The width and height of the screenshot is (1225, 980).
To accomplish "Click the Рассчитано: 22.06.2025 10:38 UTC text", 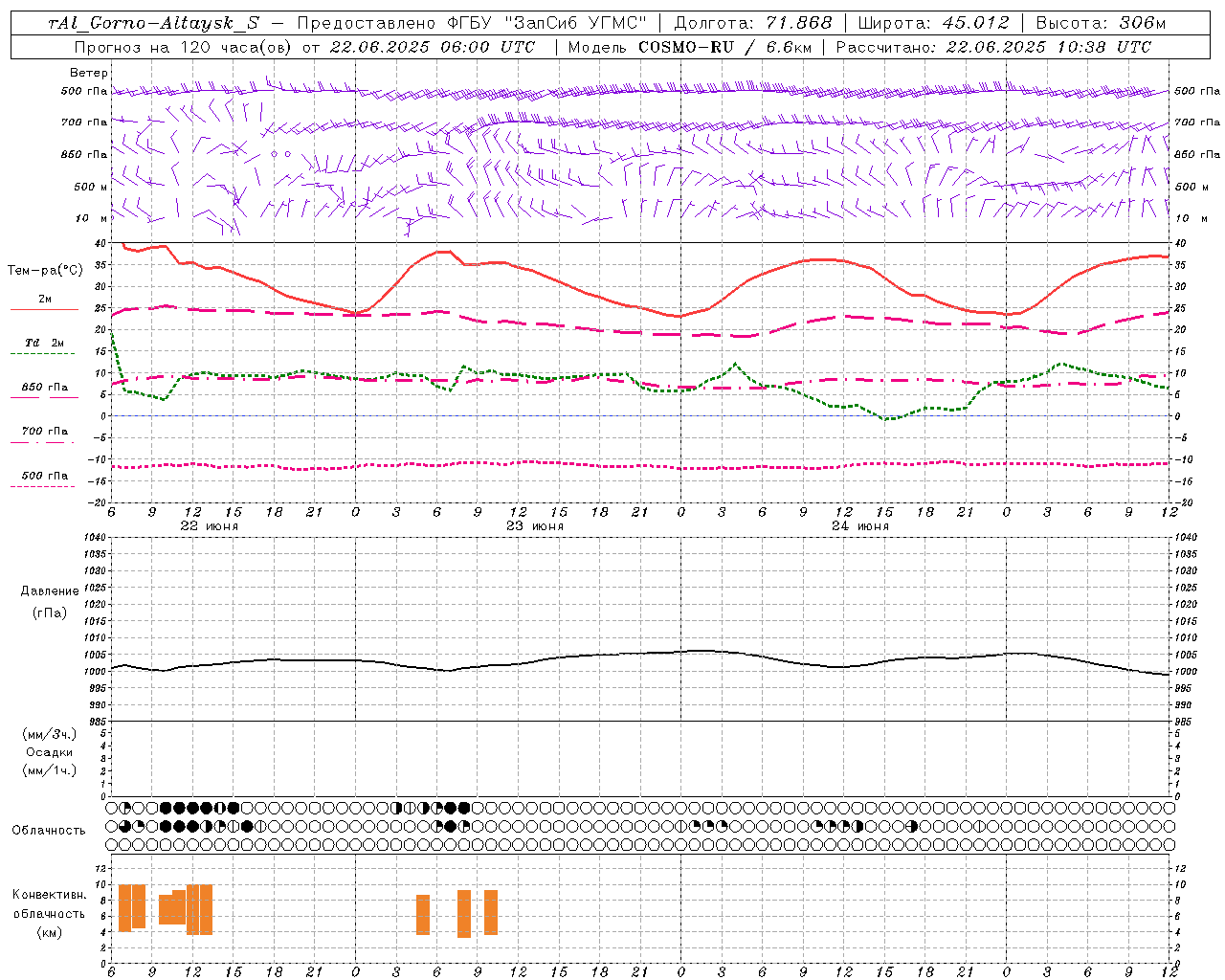I will pyautogui.click(x=993, y=47).
